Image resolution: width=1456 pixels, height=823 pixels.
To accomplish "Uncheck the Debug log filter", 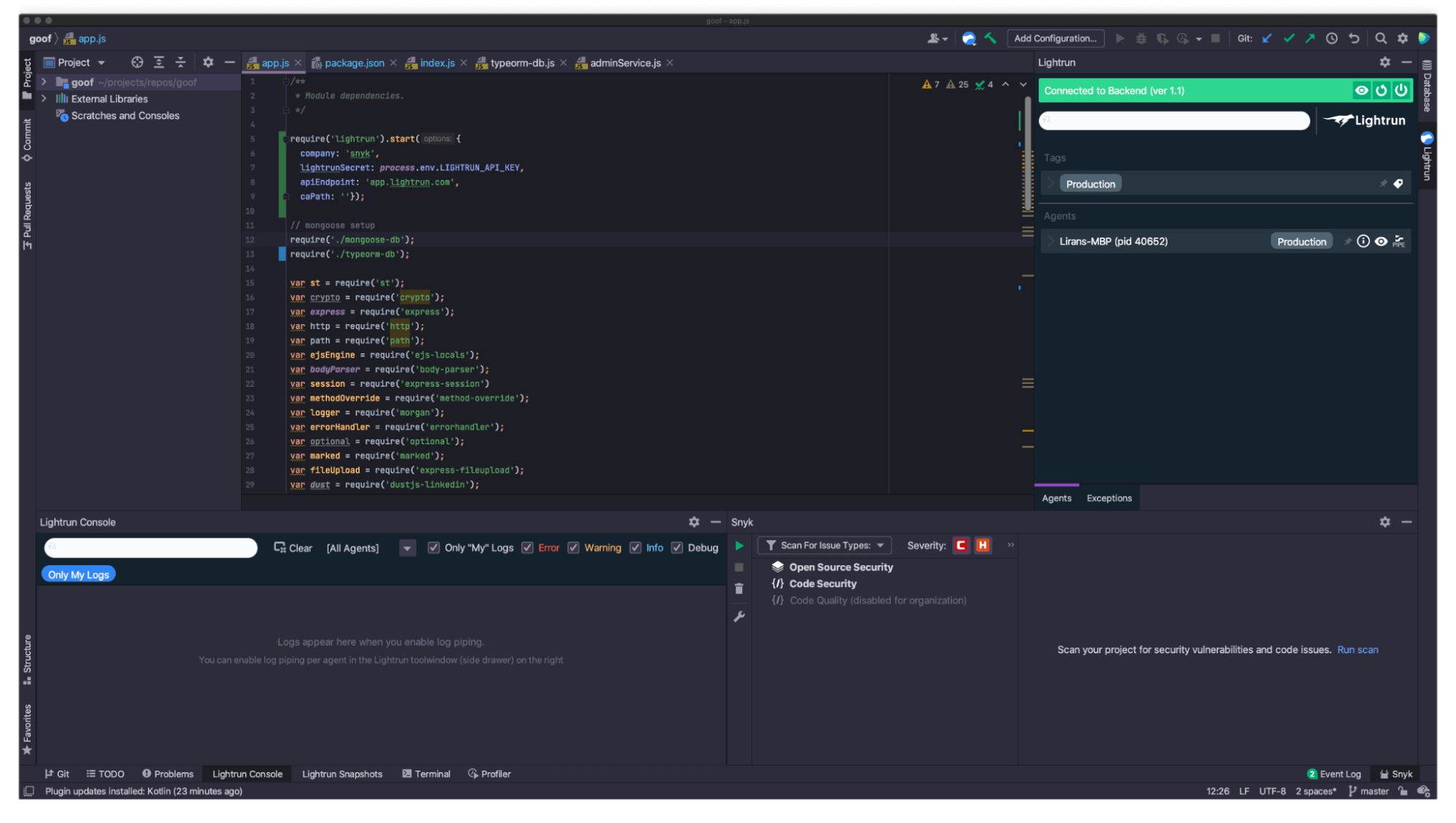I will 677,547.
